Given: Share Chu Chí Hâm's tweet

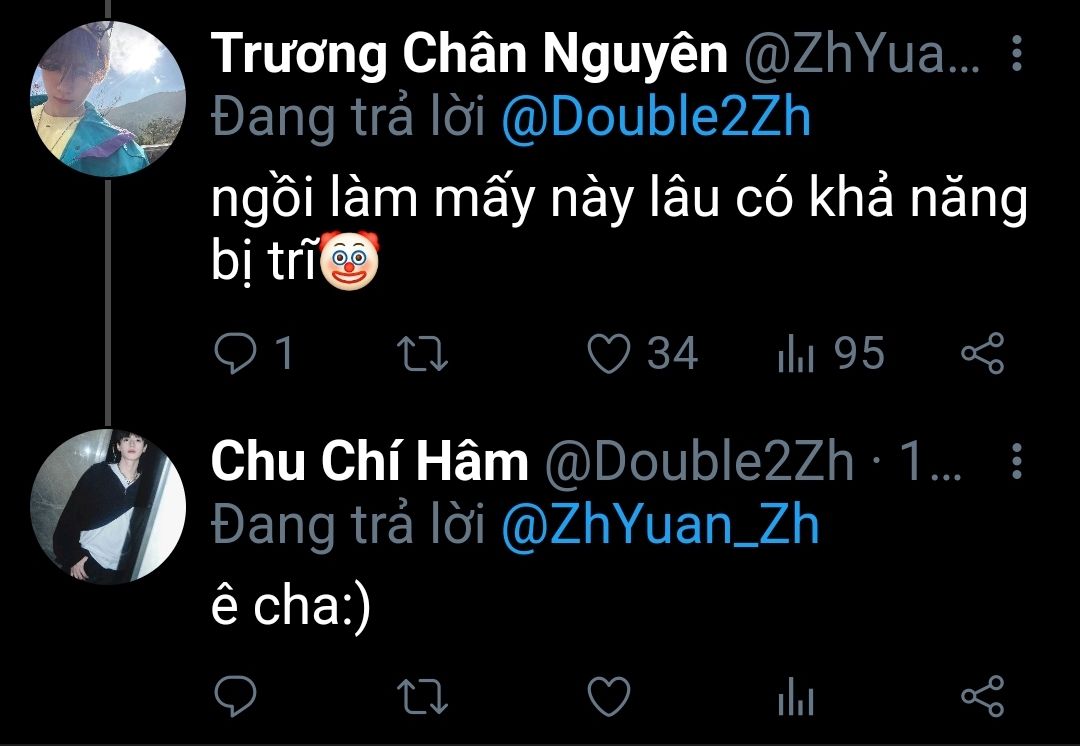Looking at the screenshot, I should tap(983, 696).
